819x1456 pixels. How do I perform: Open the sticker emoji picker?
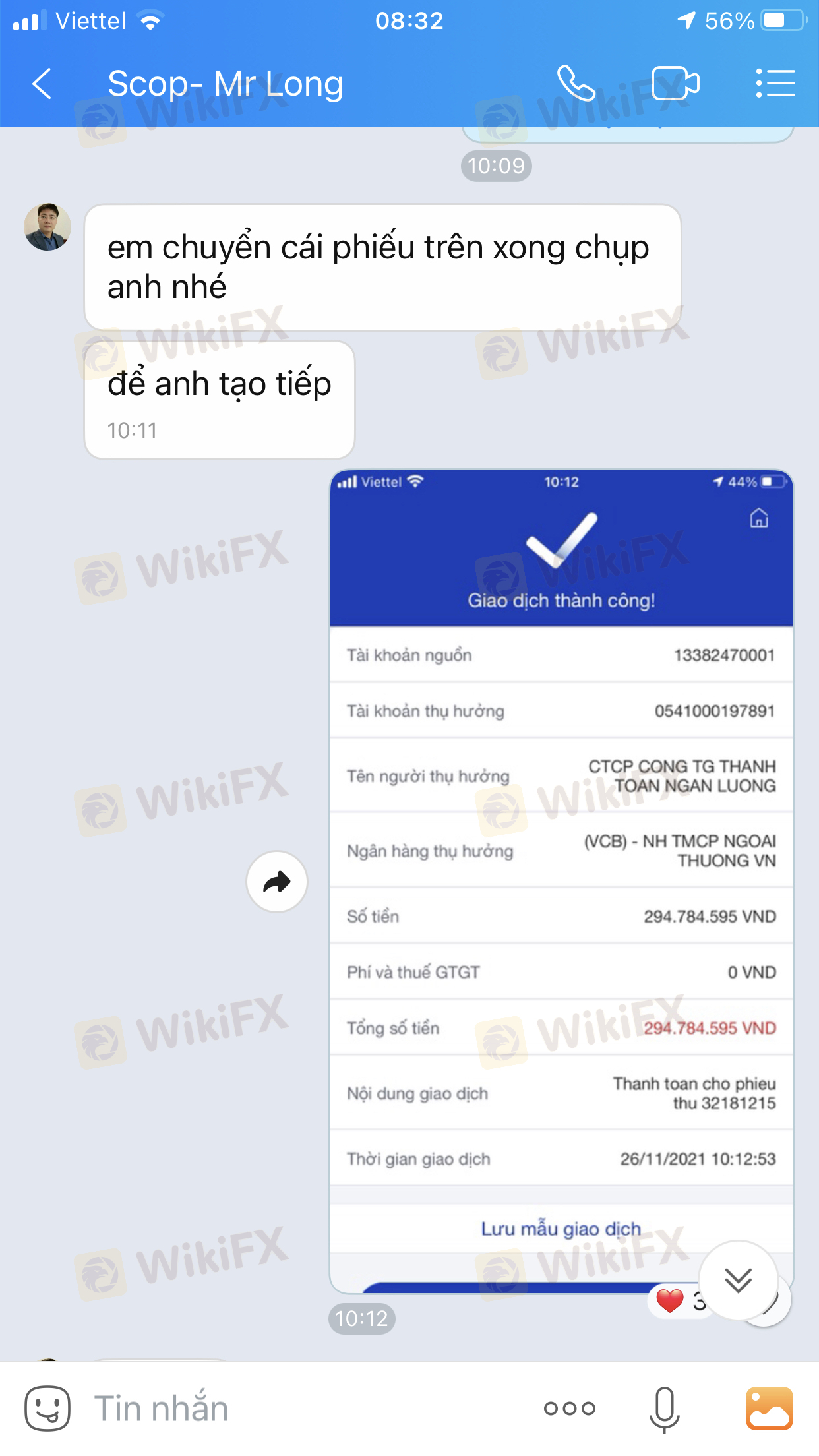click(47, 1408)
